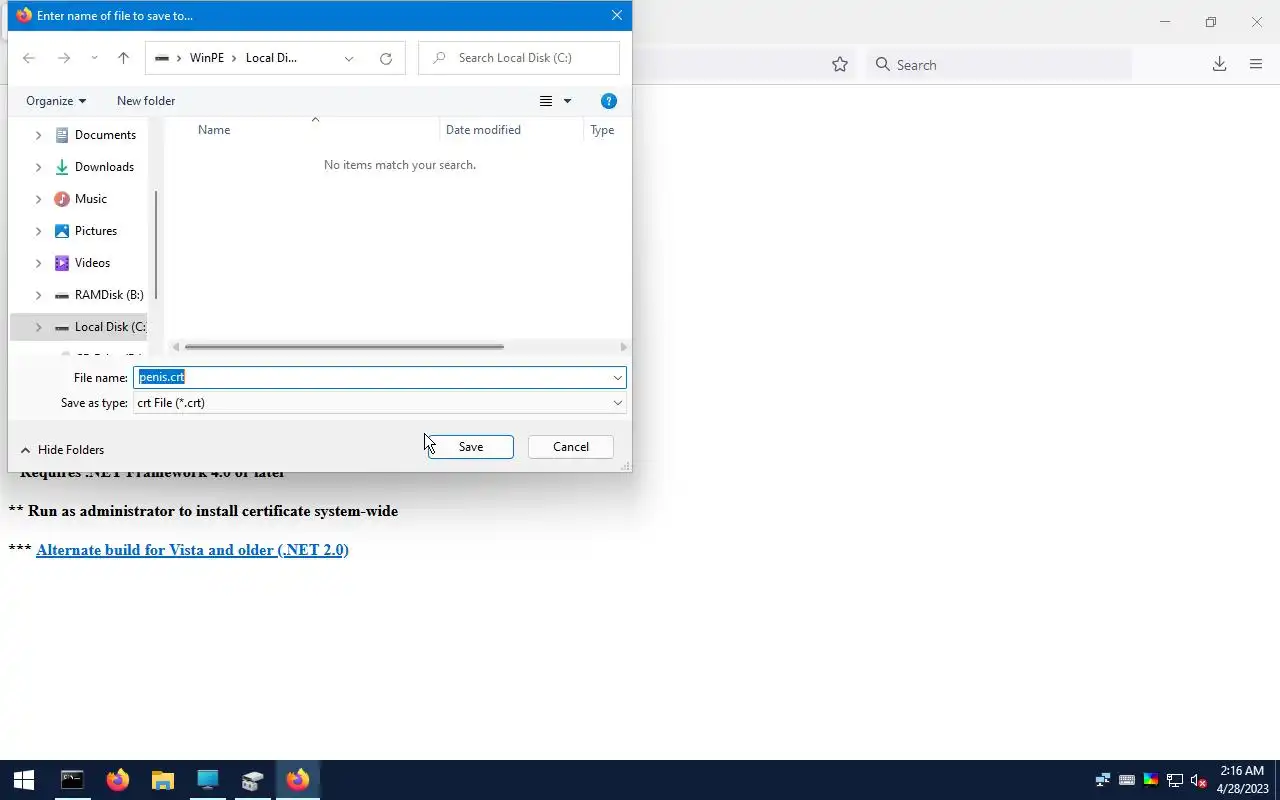
Task: Click the Save button in dialog
Action: pos(470,447)
